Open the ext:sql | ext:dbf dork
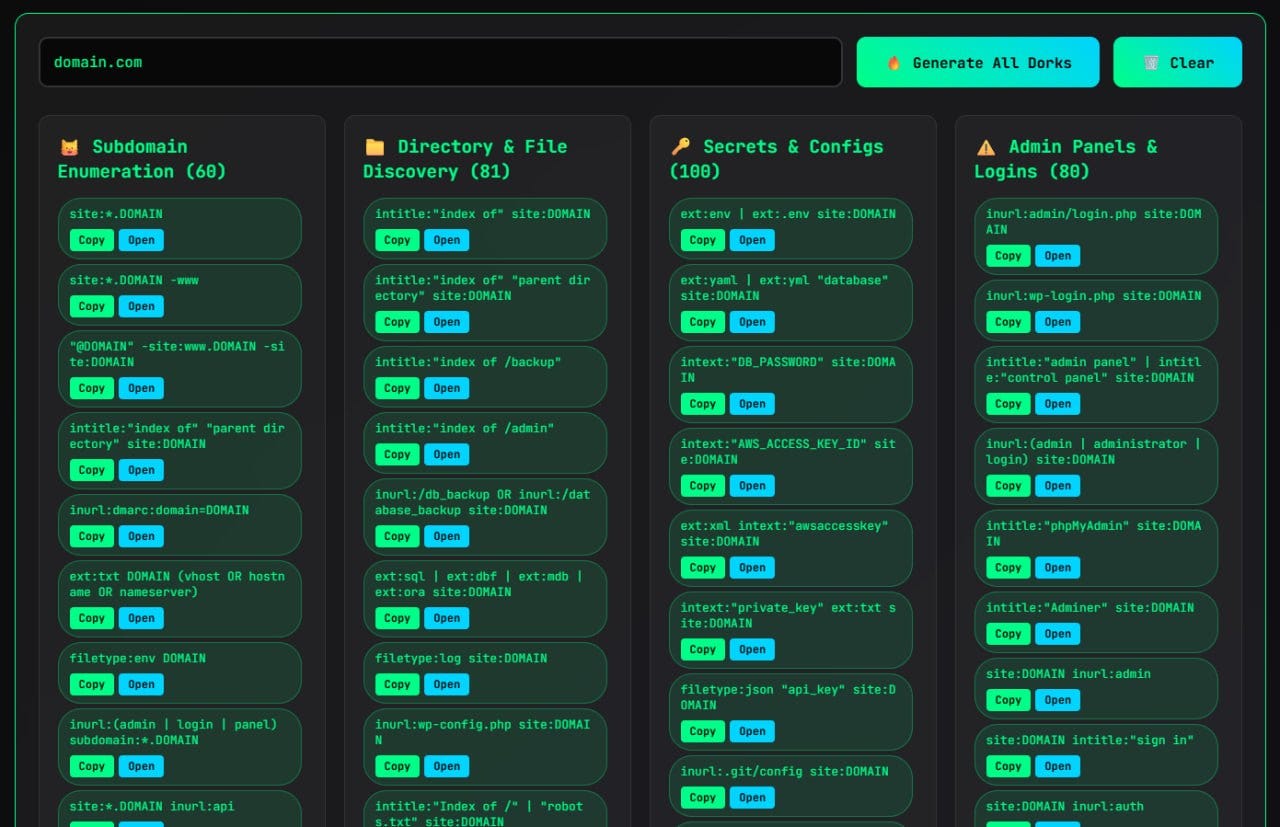The height and width of the screenshot is (827, 1280). [447, 618]
